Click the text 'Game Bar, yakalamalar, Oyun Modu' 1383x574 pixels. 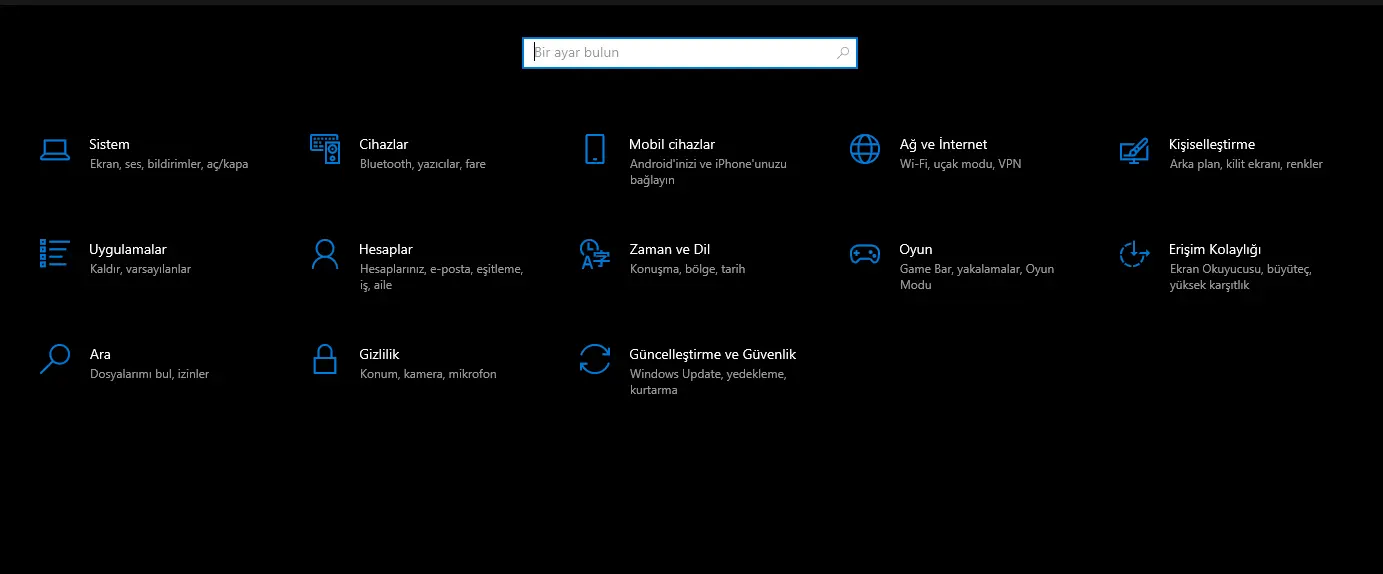(x=977, y=277)
